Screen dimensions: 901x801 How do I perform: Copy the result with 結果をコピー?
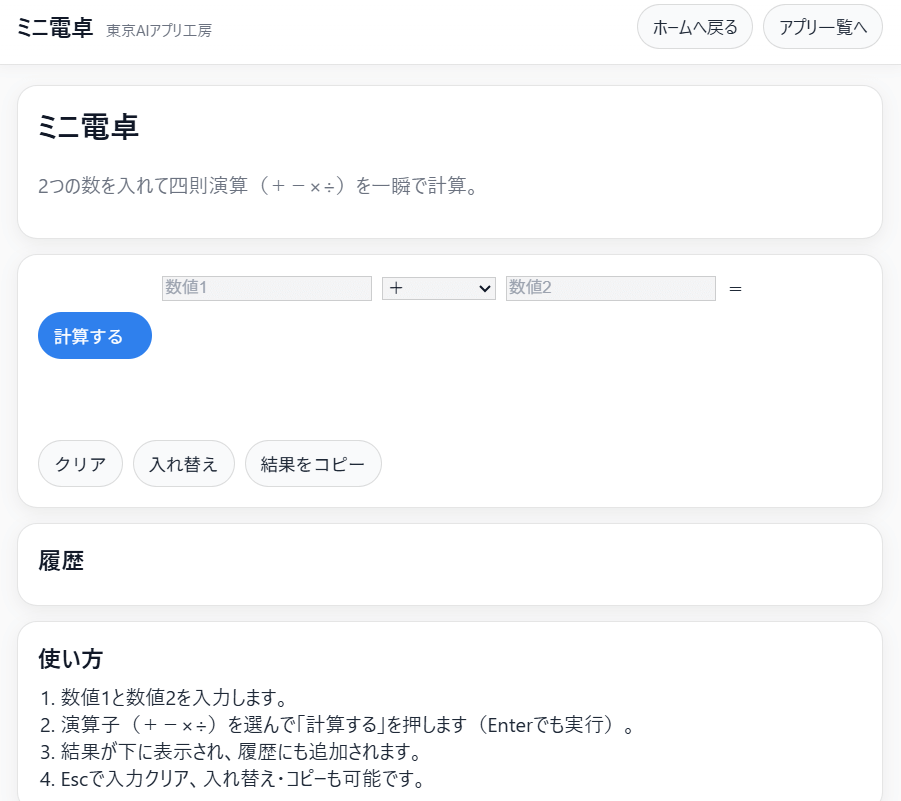313,464
